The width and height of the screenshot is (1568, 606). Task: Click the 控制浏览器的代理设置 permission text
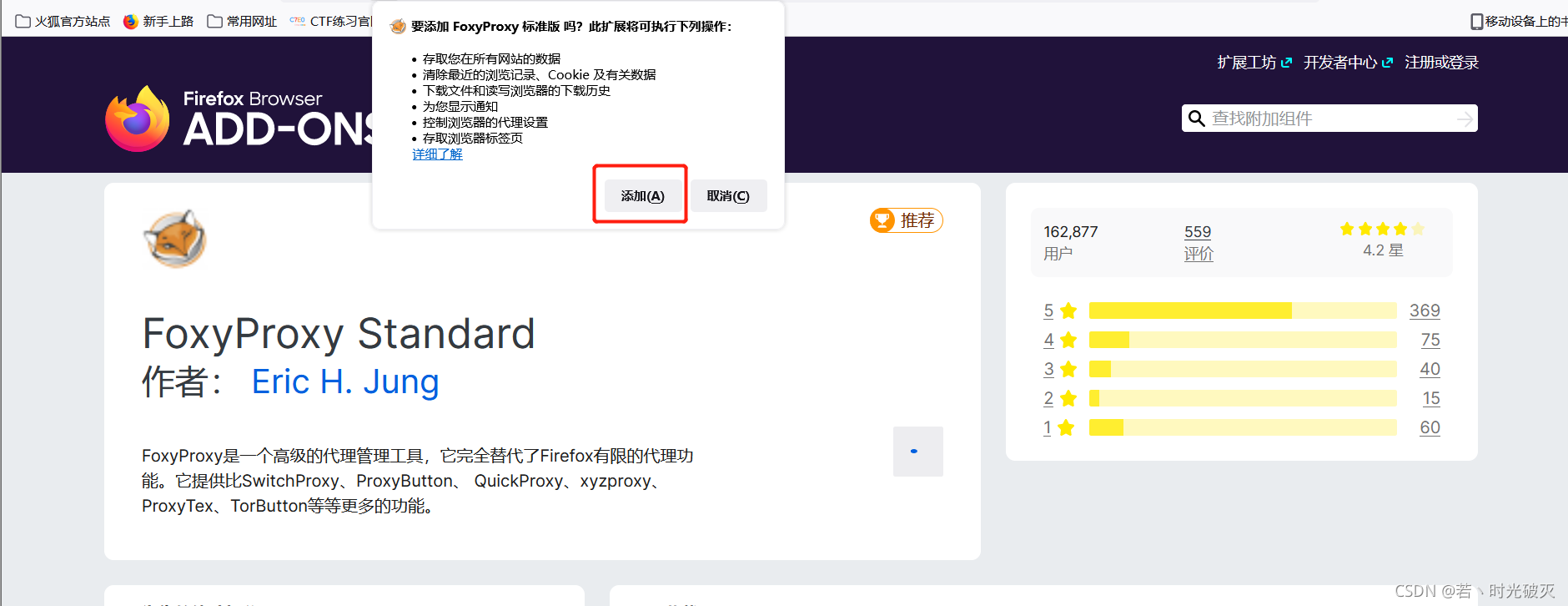[485, 122]
